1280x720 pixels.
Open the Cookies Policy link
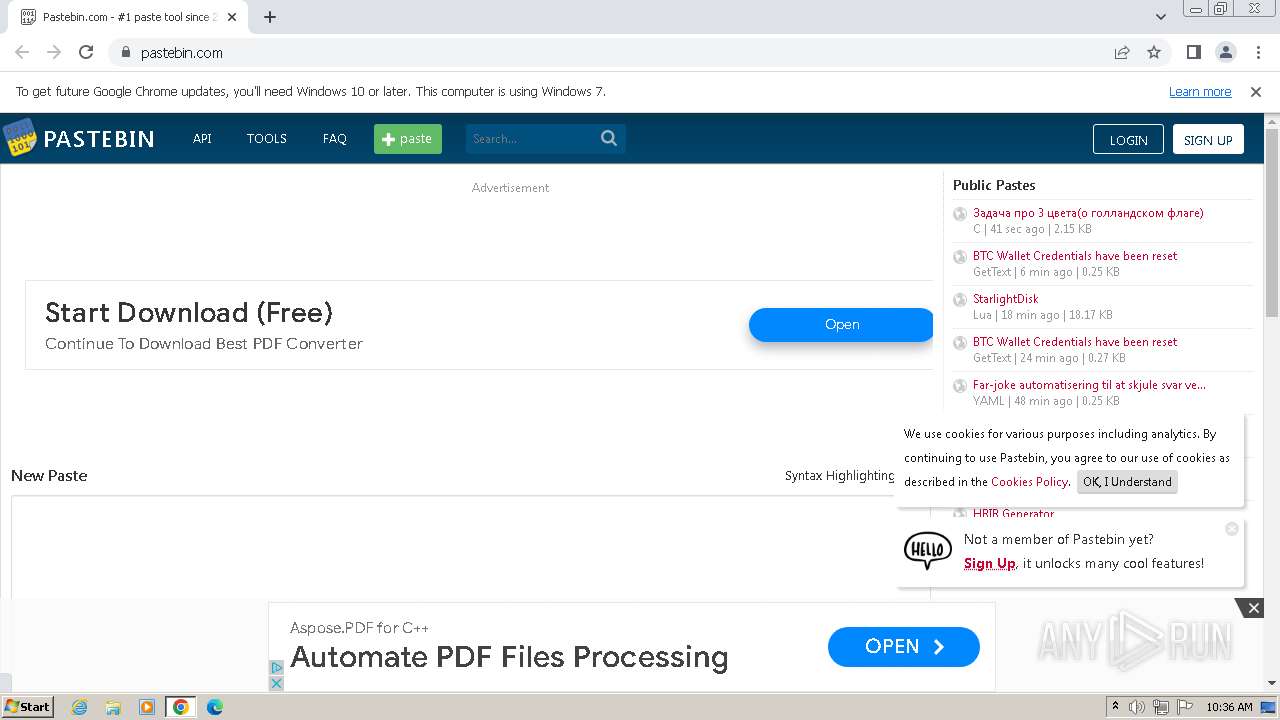pos(1029,482)
